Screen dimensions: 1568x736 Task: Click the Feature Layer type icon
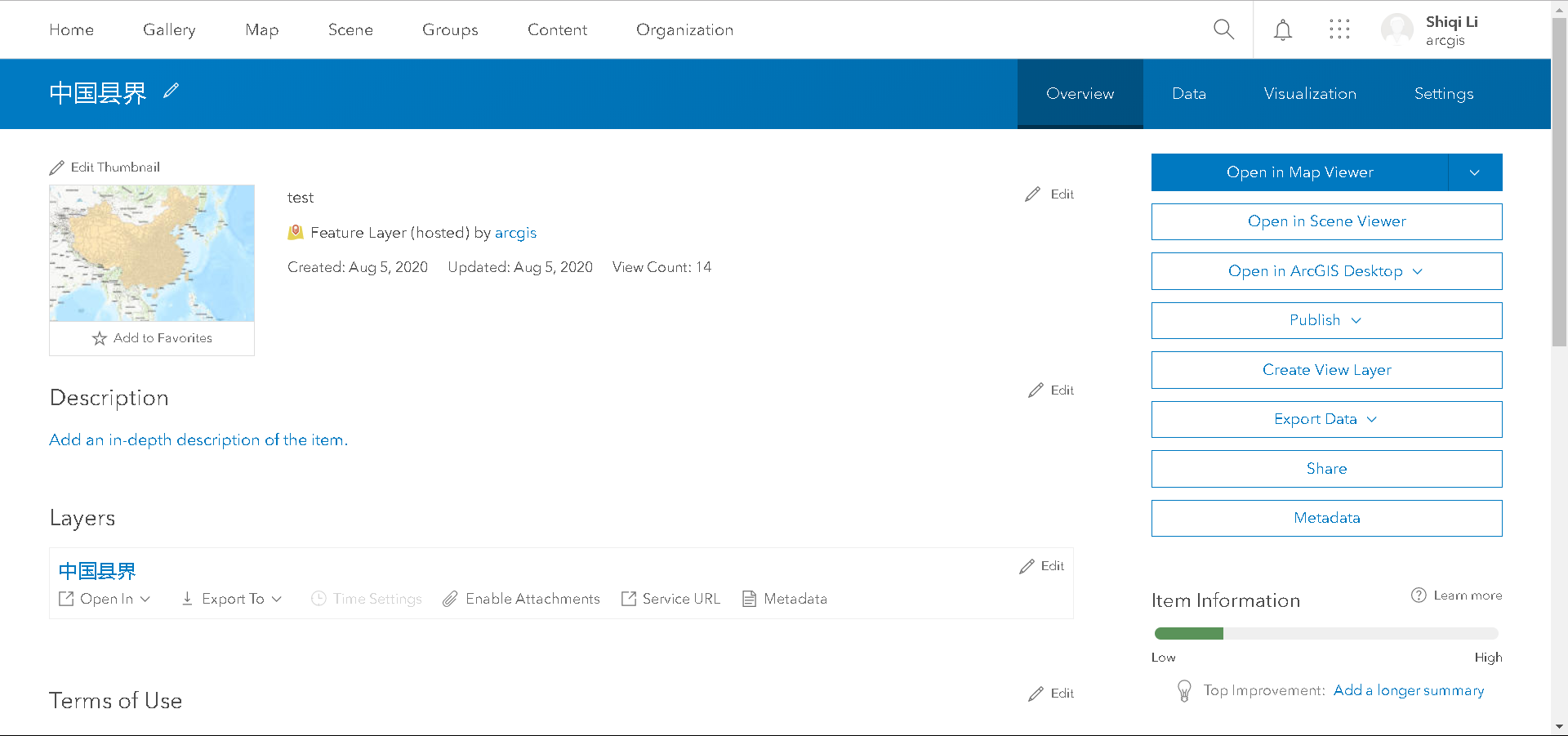click(x=296, y=233)
